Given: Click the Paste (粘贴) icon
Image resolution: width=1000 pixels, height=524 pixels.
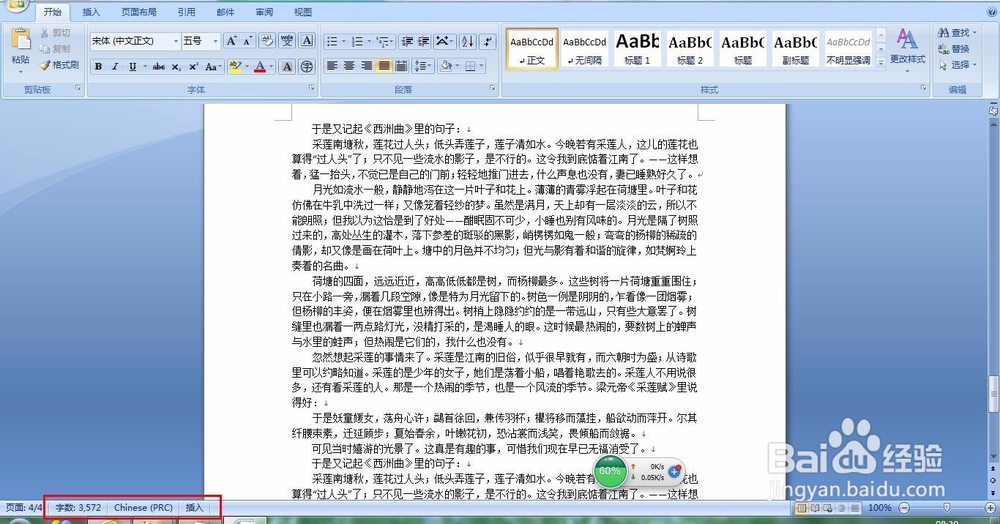Looking at the screenshot, I should click(20, 40).
